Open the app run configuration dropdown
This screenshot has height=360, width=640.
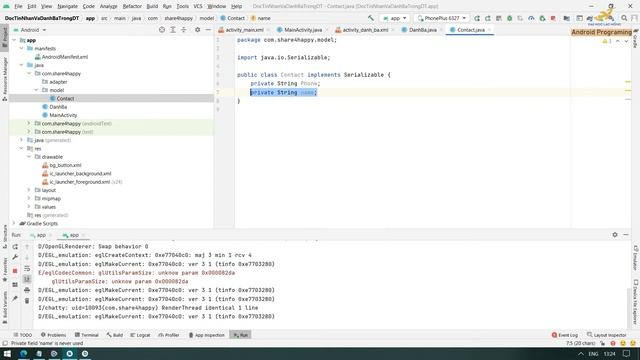click(394, 18)
